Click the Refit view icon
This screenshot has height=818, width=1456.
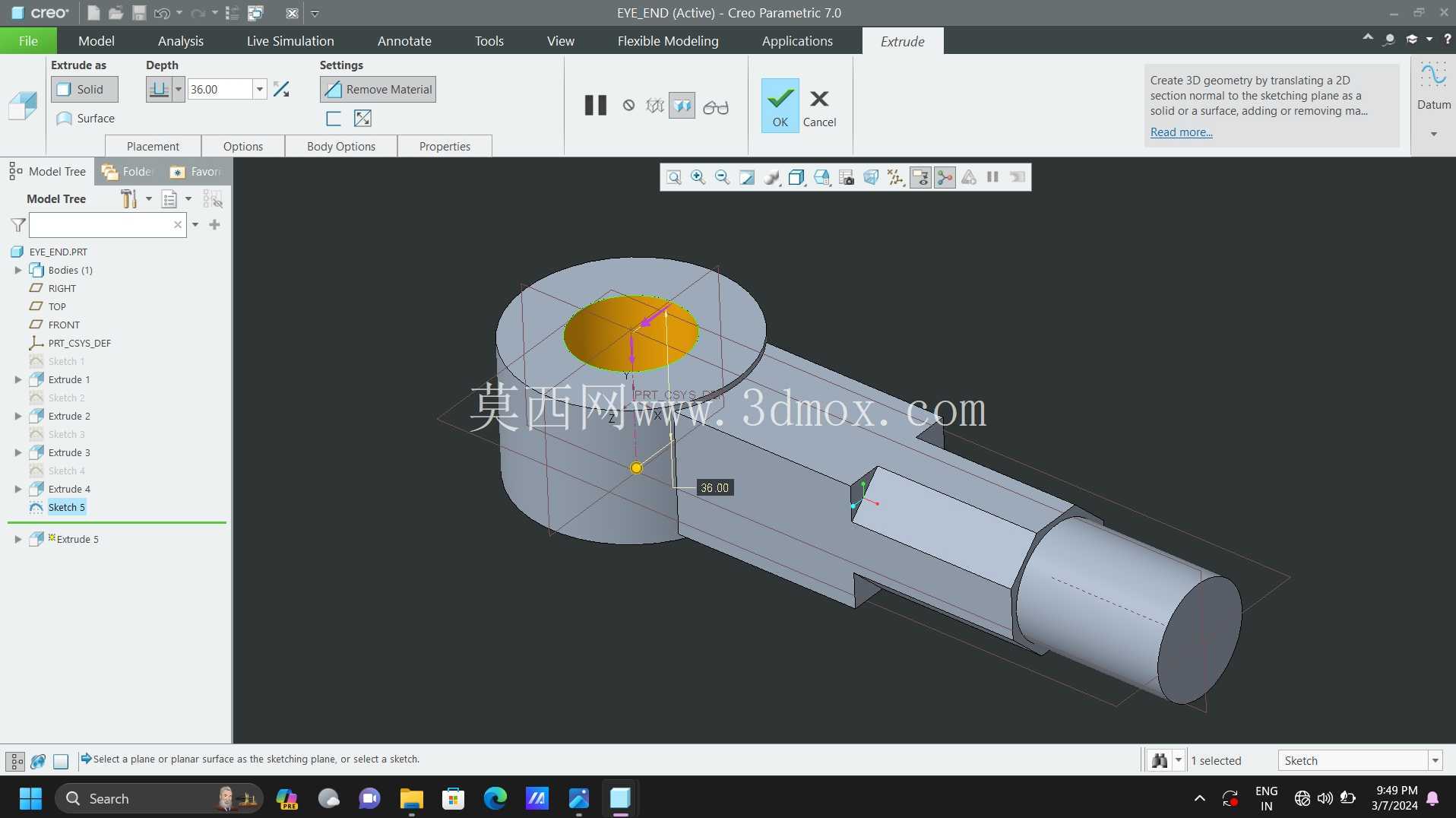[673, 177]
